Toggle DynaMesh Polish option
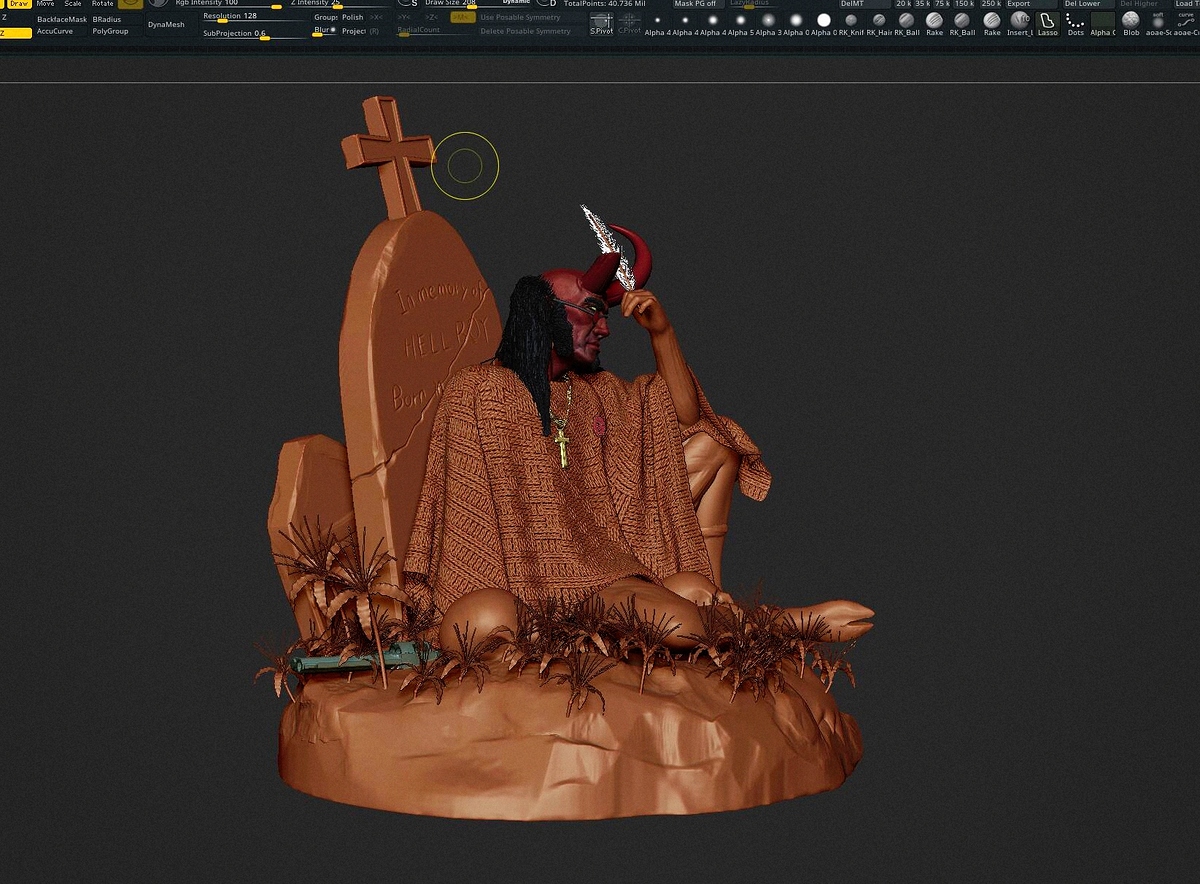 [x=353, y=17]
